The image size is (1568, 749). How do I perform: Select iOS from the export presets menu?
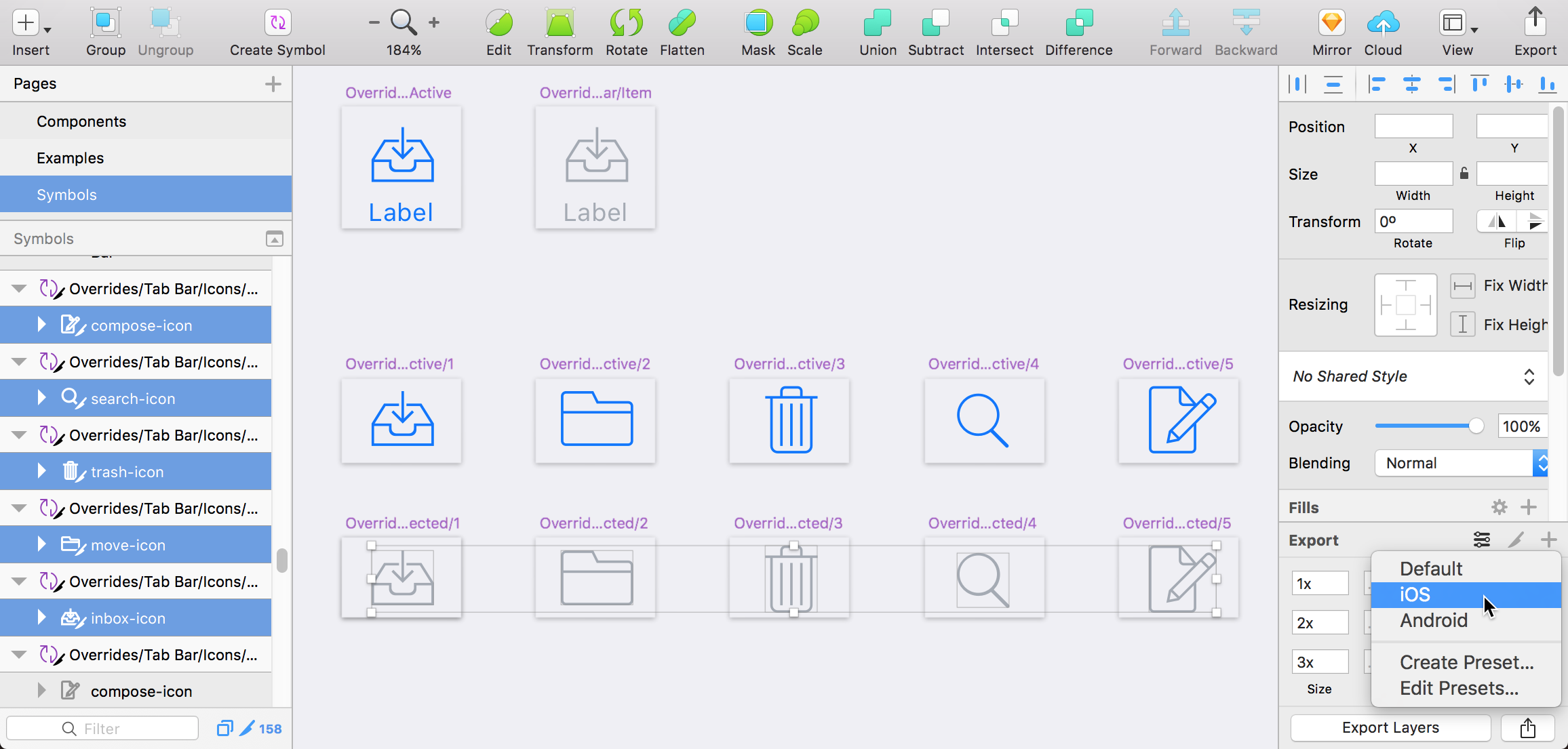[x=1414, y=594]
